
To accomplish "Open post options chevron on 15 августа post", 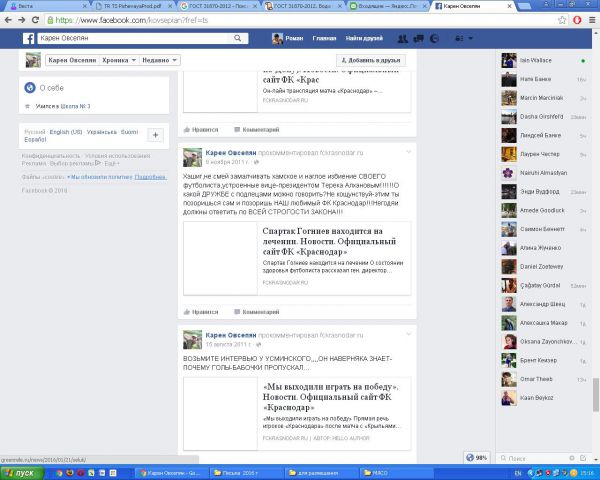I will click(x=408, y=334).
